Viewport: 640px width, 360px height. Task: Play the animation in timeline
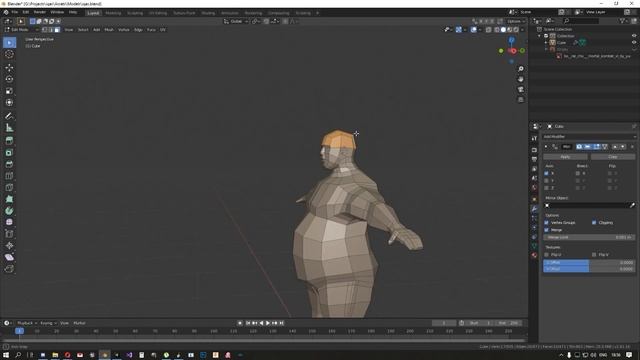[x=268, y=323]
